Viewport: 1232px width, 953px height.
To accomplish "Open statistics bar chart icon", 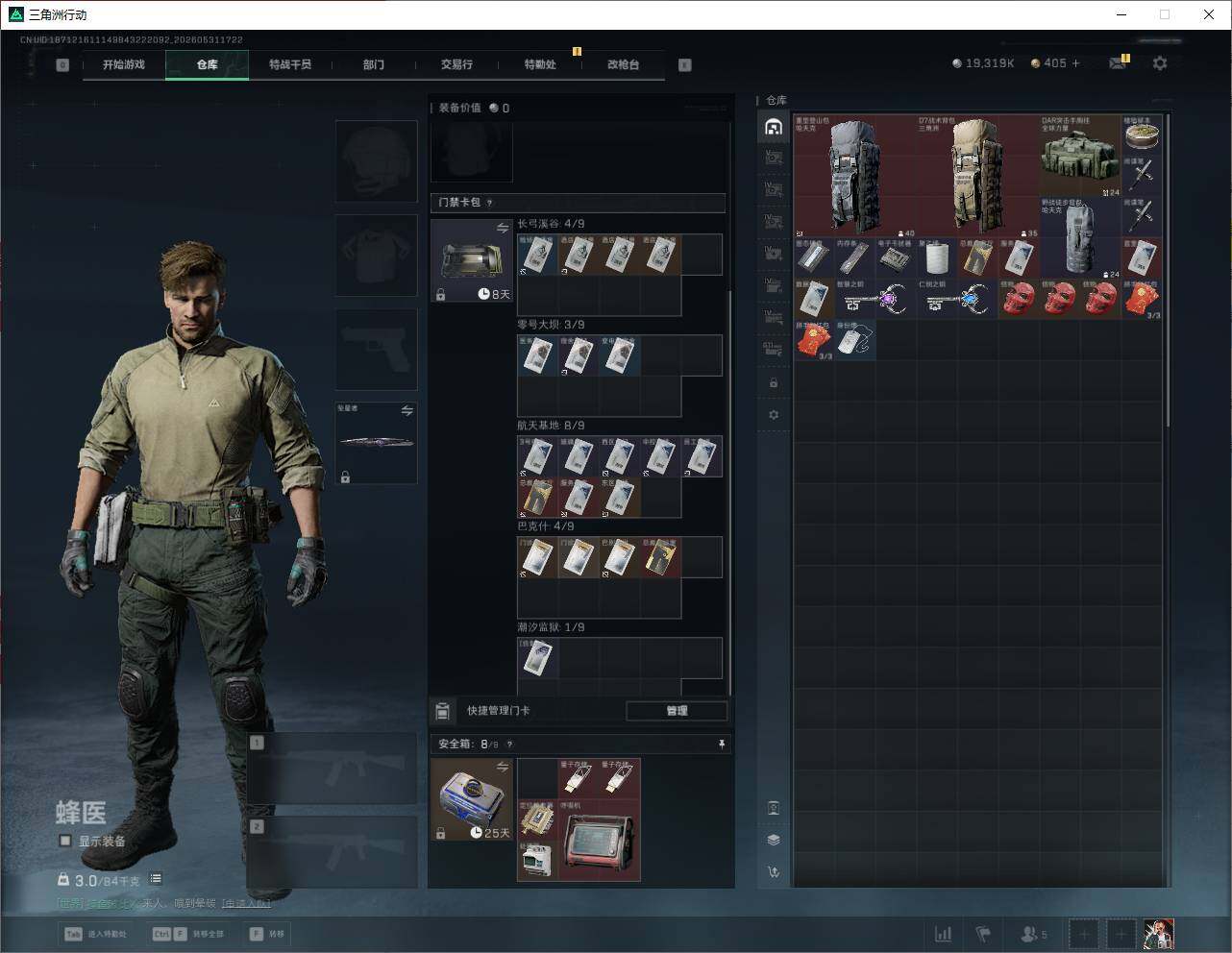I will tap(944, 934).
